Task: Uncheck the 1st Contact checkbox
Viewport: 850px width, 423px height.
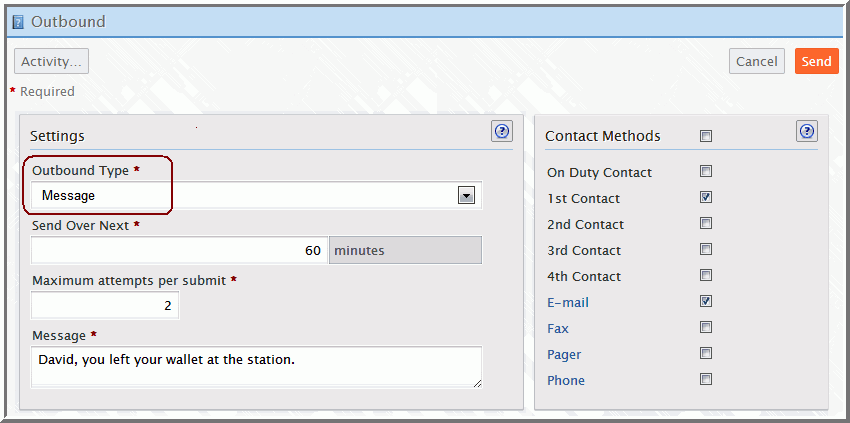Action: [x=706, y=197]
